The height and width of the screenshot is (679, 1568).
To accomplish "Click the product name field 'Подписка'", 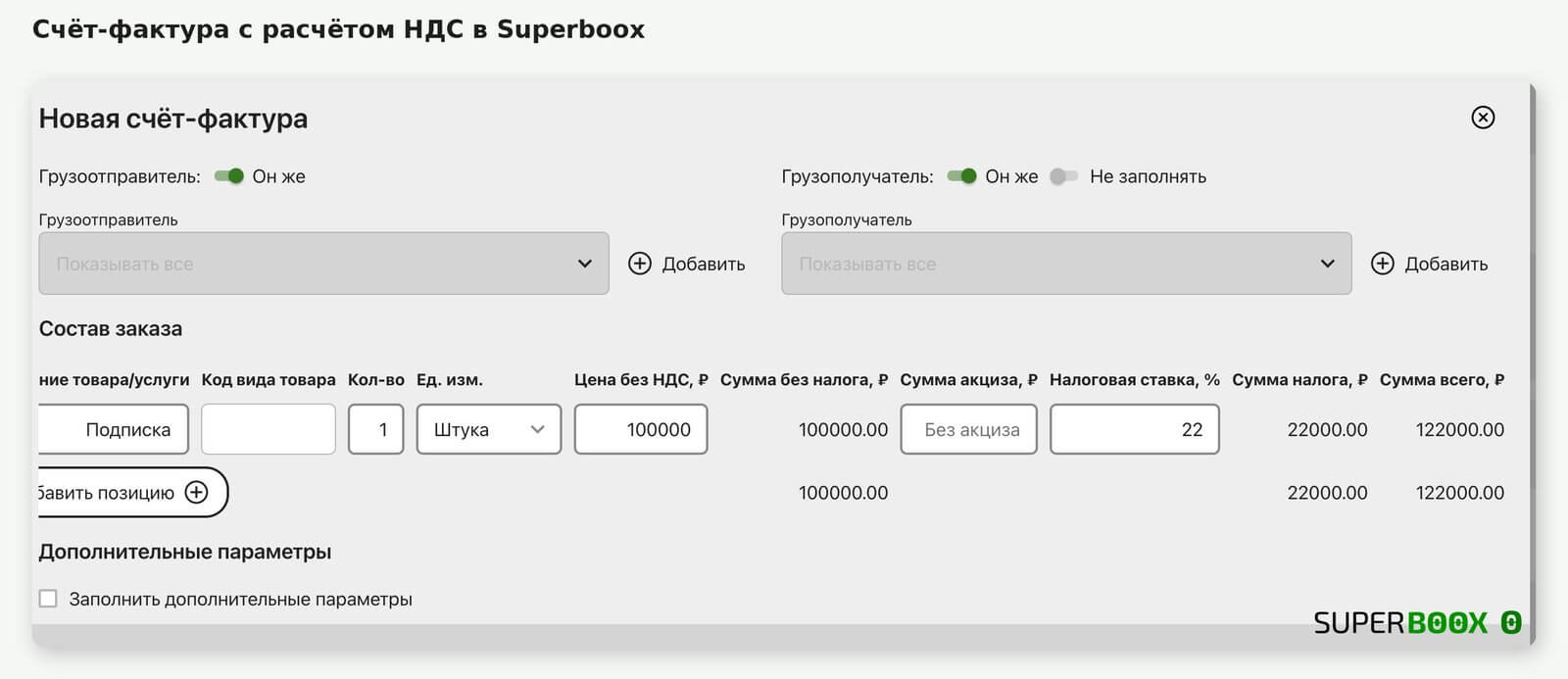I will [114, 429].
